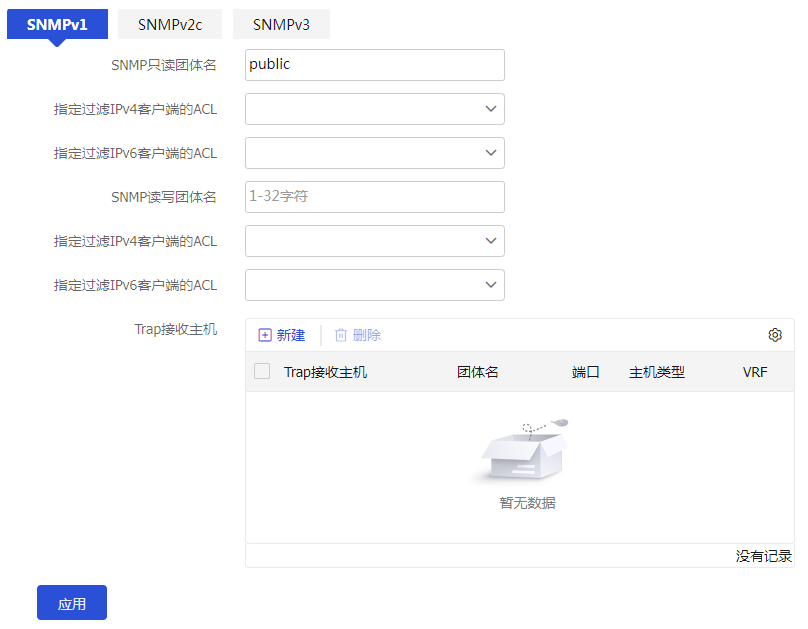
Task: Click the plus icon for 新建
Action: click(265, 335)
